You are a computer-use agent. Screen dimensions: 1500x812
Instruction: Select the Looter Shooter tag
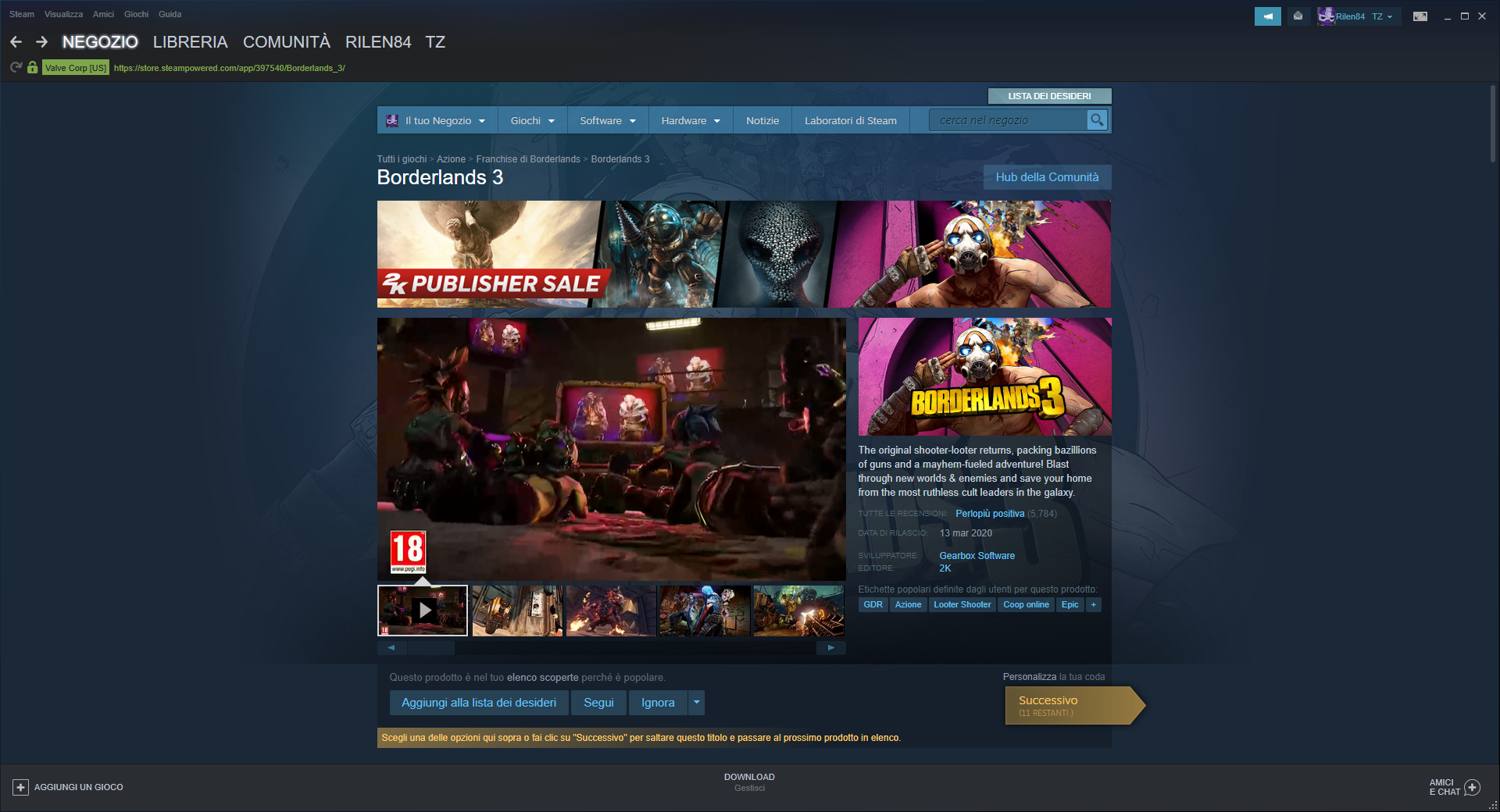[x=962, y=605]
